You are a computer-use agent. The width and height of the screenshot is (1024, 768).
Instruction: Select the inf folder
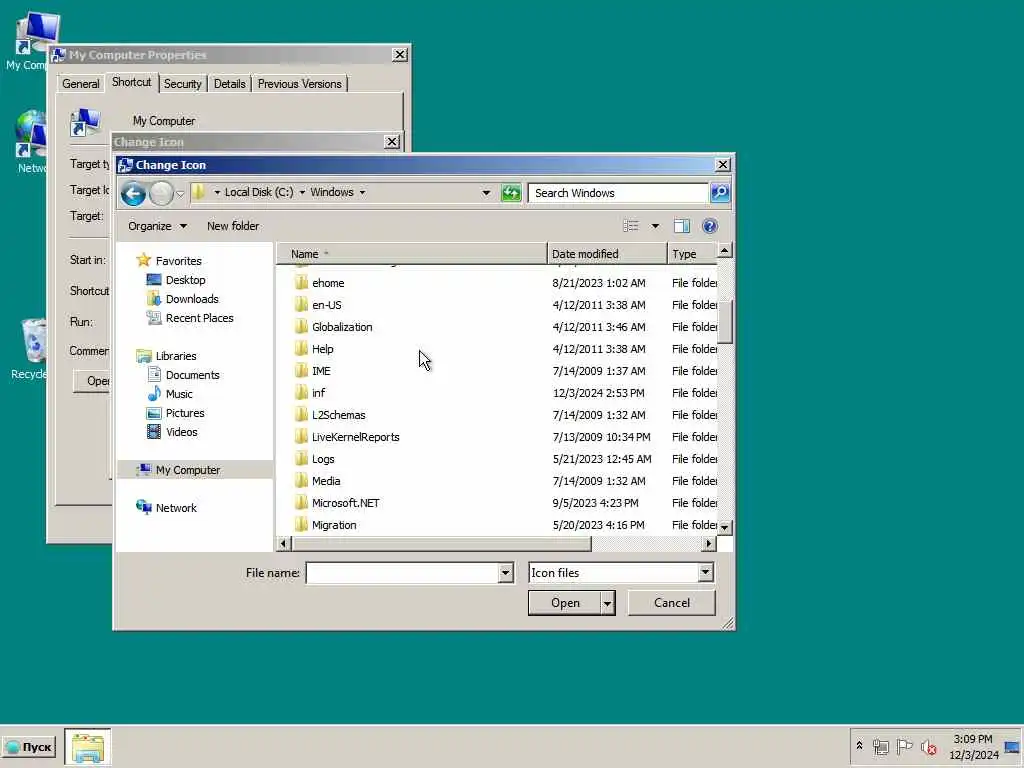coord(318,392)
